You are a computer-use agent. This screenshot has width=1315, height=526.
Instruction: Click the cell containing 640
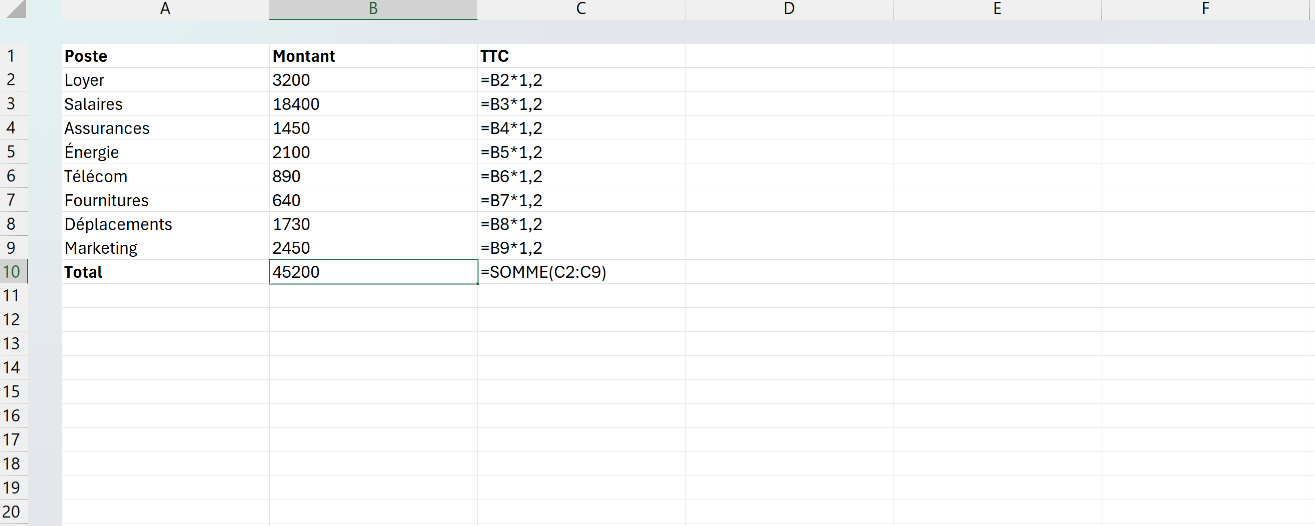373,200
